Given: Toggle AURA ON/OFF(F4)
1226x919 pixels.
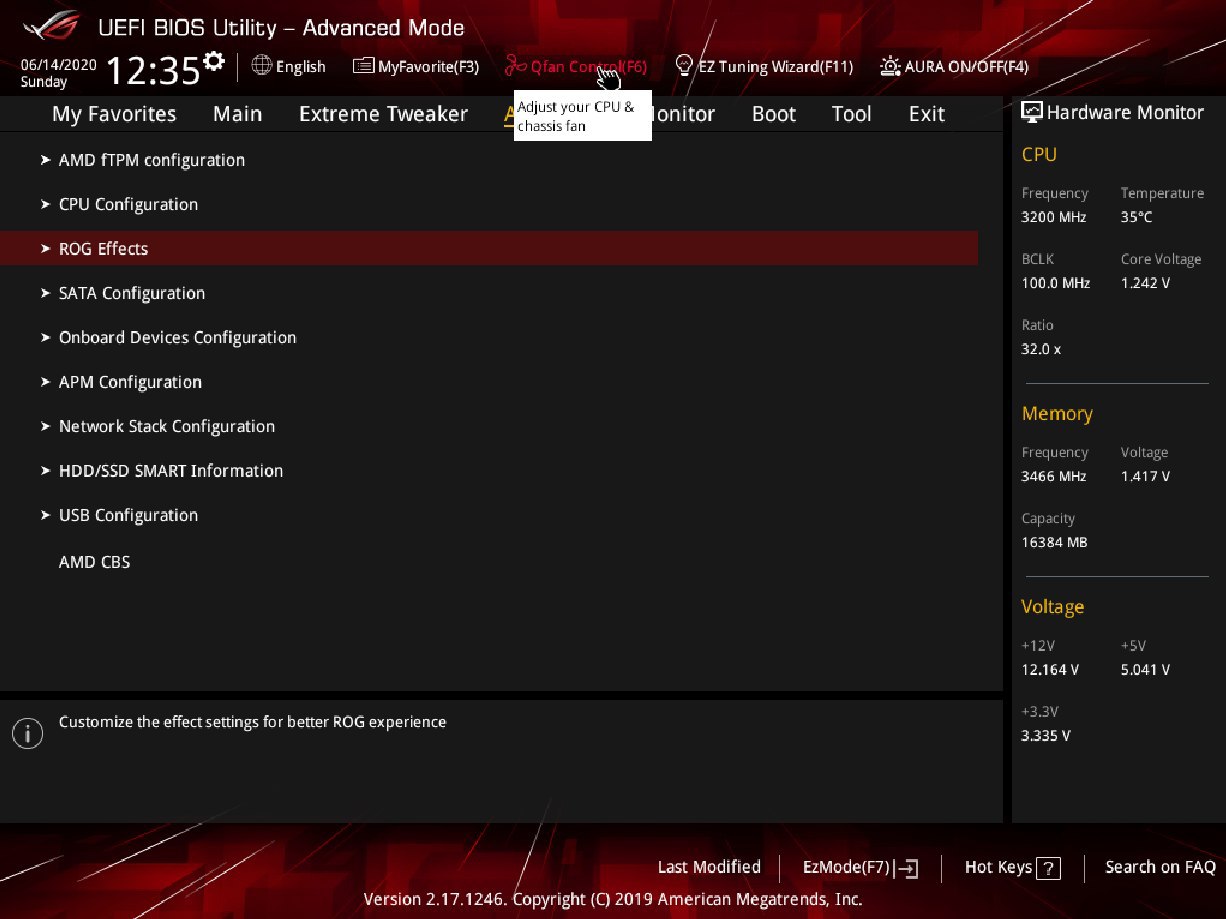Looking at the screenshot, I should [x=967, y=67].
